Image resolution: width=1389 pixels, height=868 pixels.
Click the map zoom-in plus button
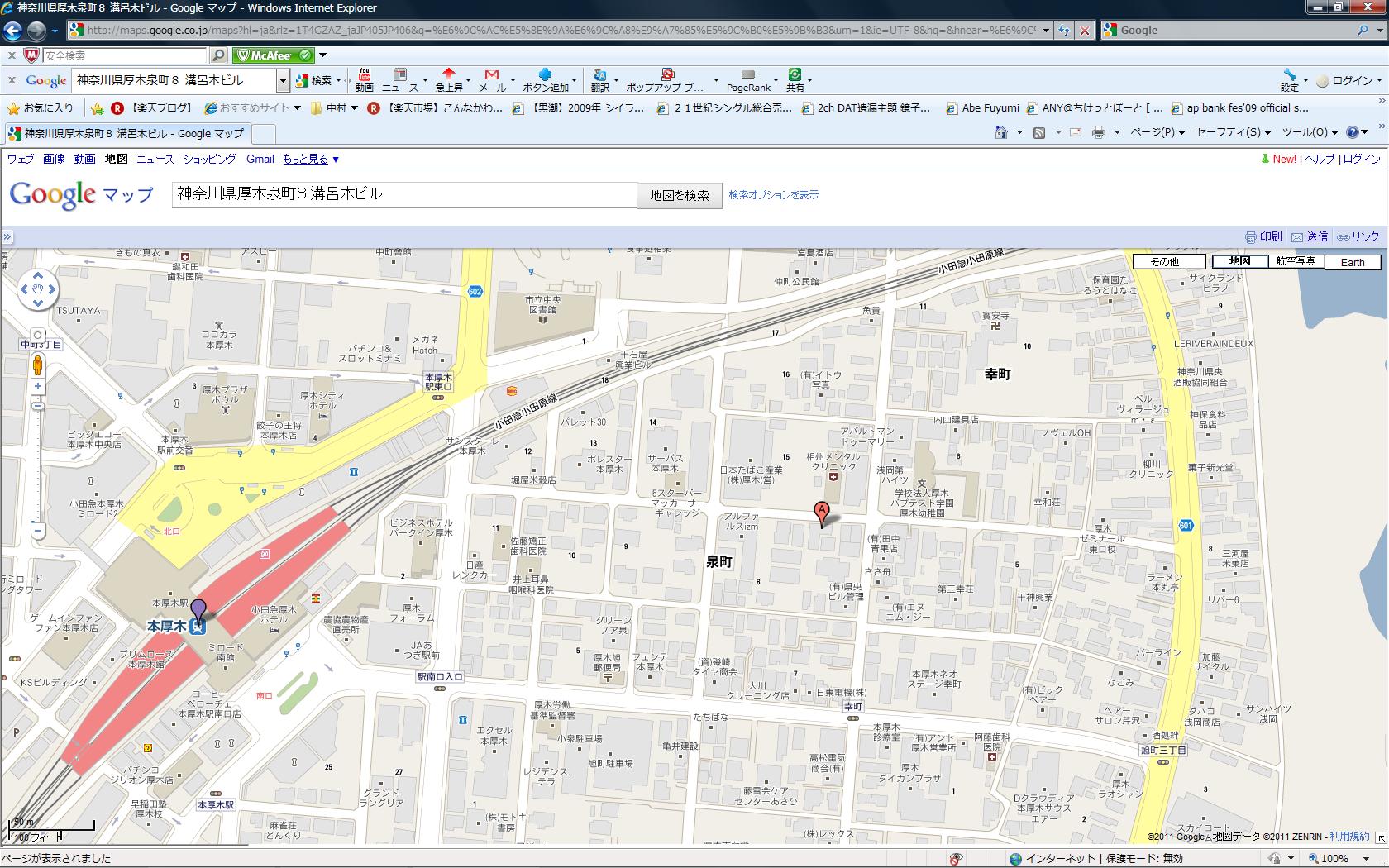38,386
